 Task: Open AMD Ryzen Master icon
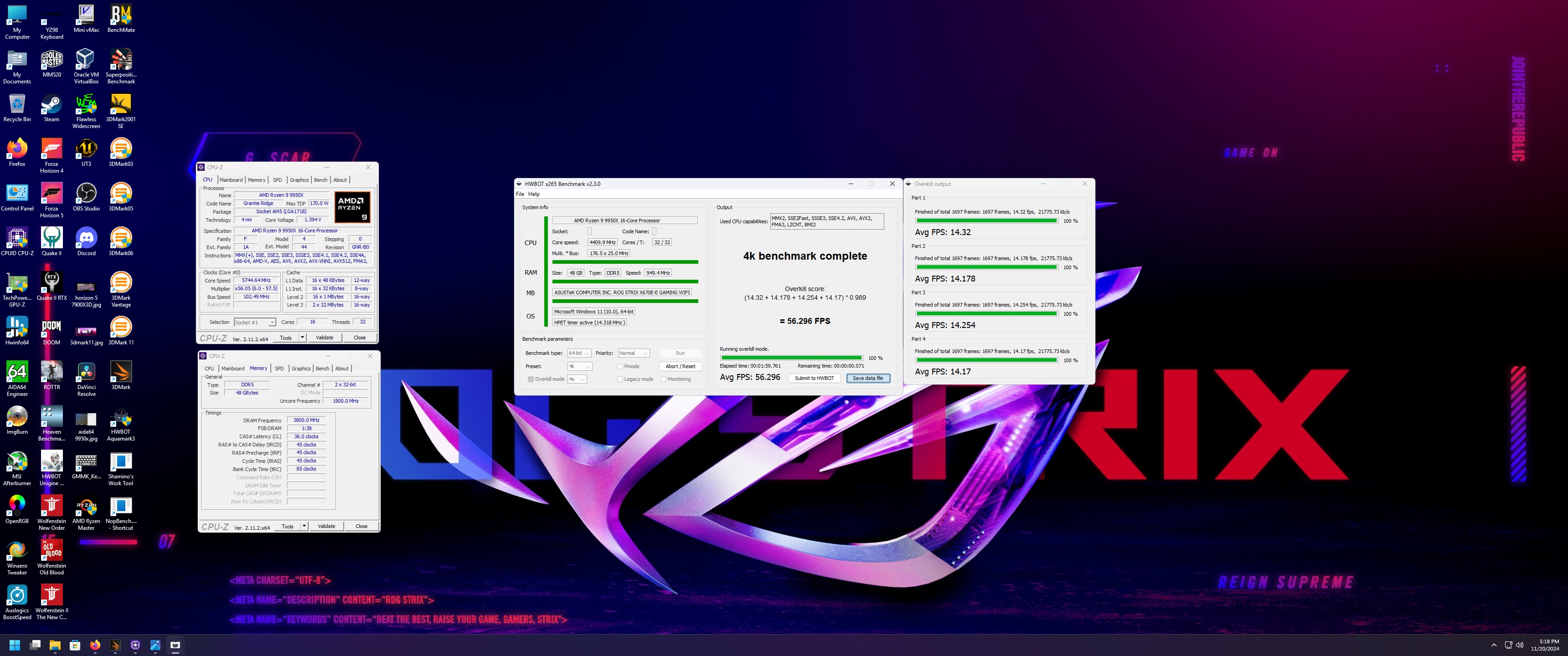87,513
